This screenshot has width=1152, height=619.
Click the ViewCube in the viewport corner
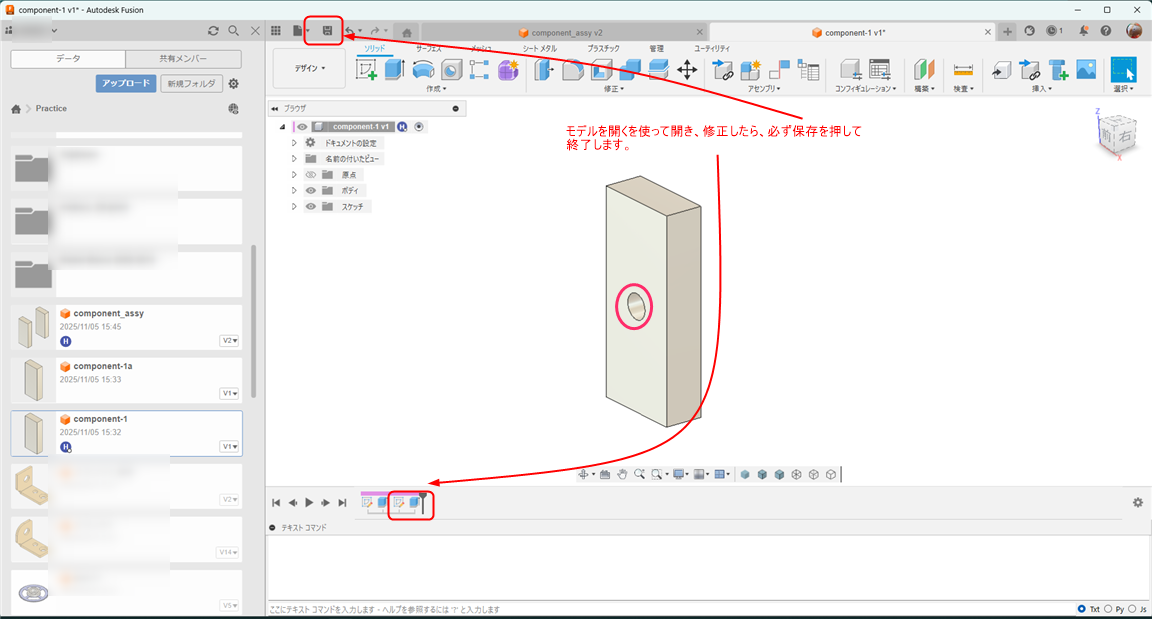pyautogui.click(x=1117, y=134)
